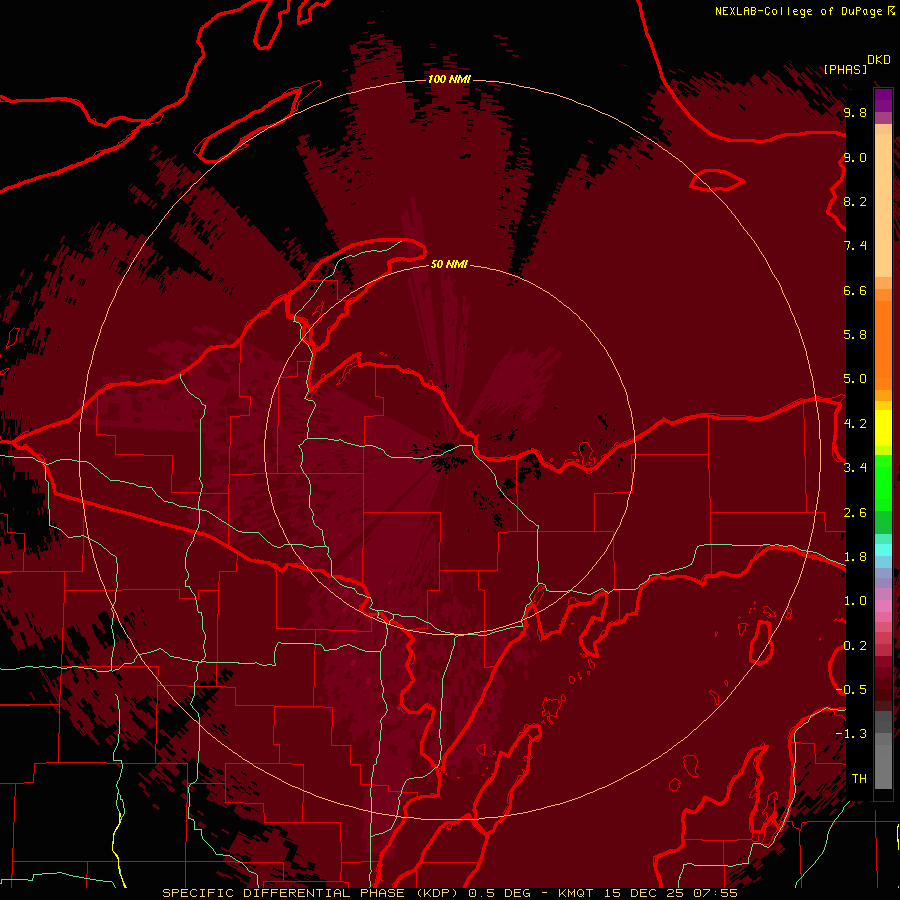Click the 0.5 DEG elevation text
Viewport: 900px width, 900px height.
pyautogui.click(x=498, y=893)
